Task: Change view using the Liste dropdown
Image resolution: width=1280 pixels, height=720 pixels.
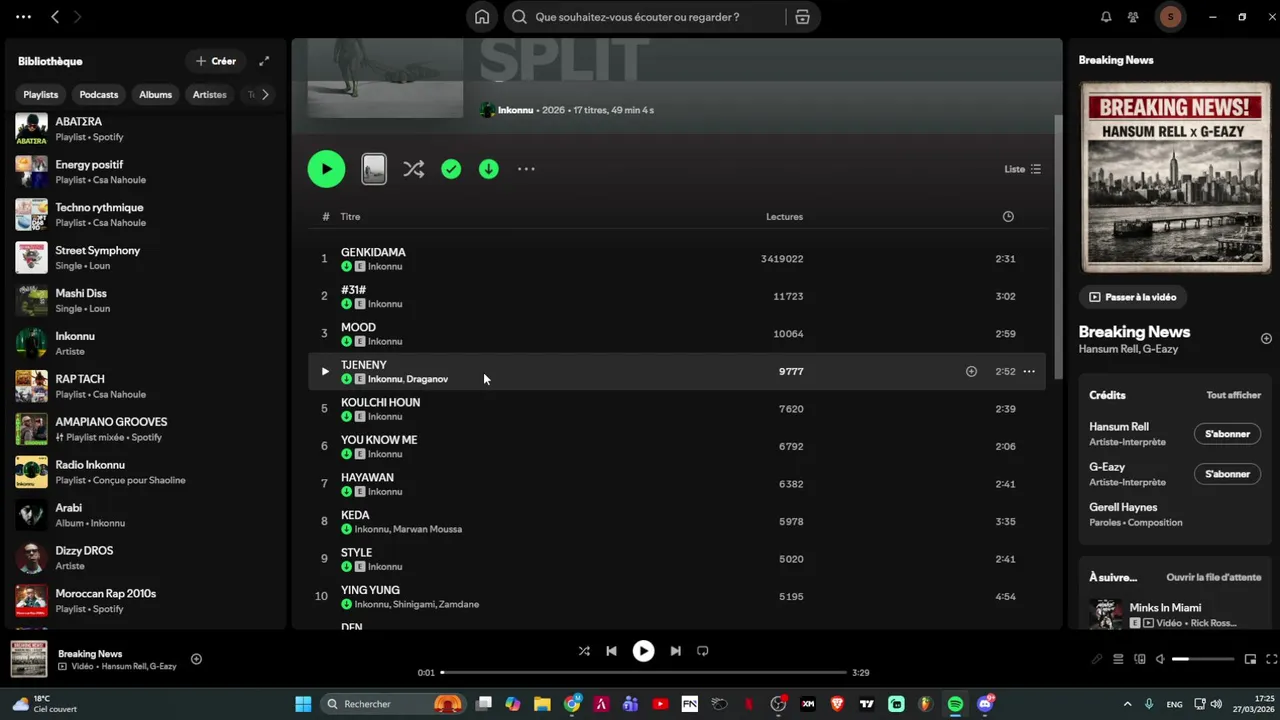Action: pyautogui.click(x=1023, y=169)
